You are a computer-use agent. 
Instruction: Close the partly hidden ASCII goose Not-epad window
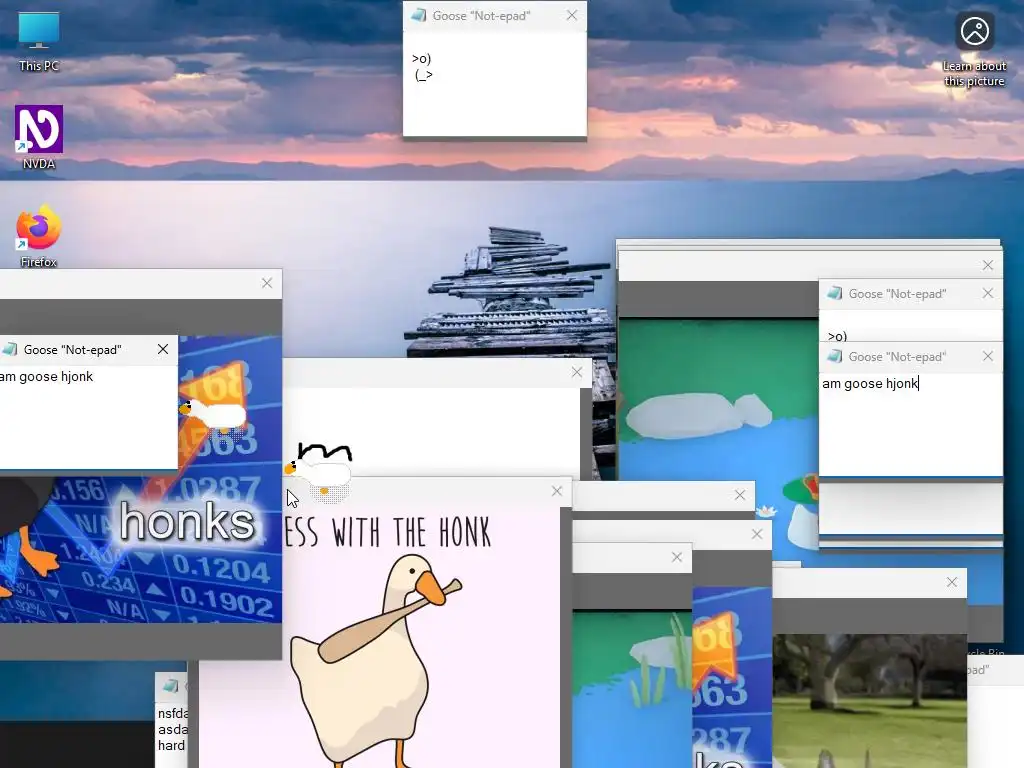(x=987, y=293)
